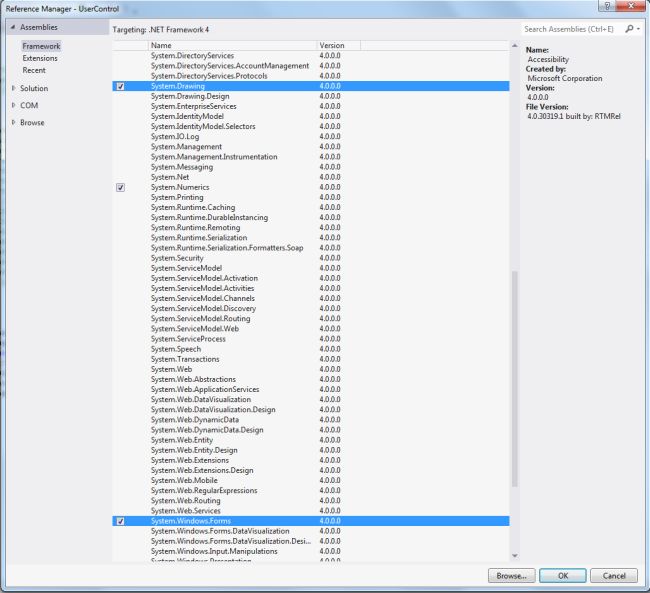Select System.Runtime.DurableInstancing row
650x593 pixels.
[x=310, y=218]
